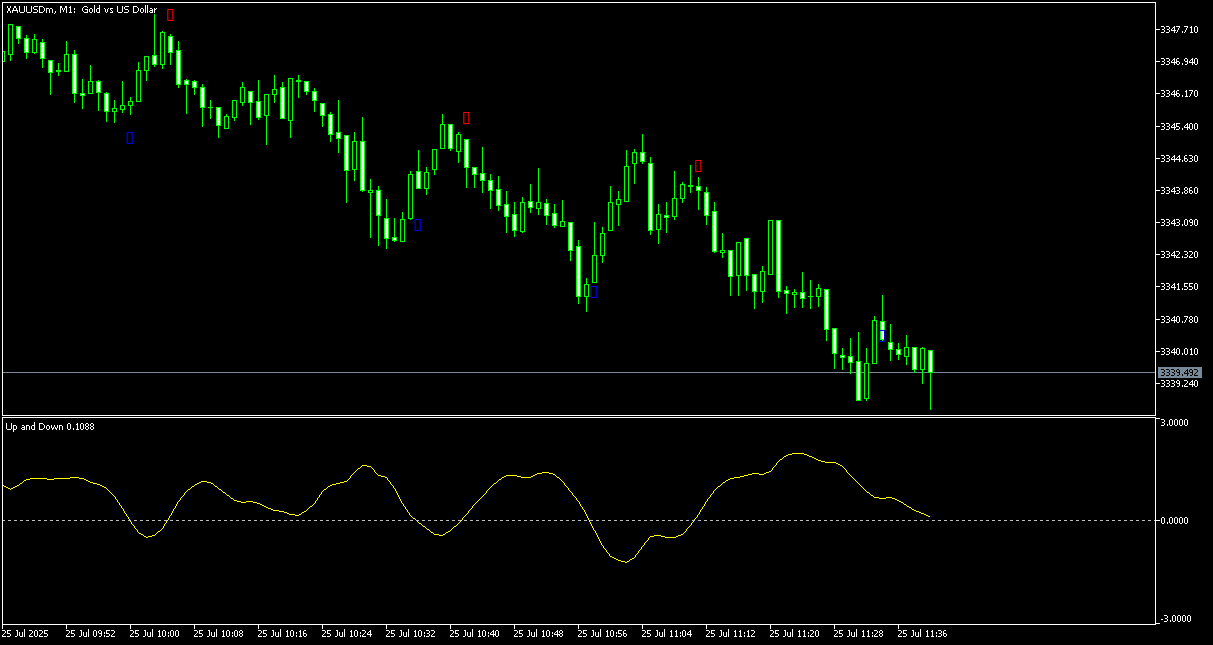Select the red signal marker near the 10:38 high

(x=466, y=118)
